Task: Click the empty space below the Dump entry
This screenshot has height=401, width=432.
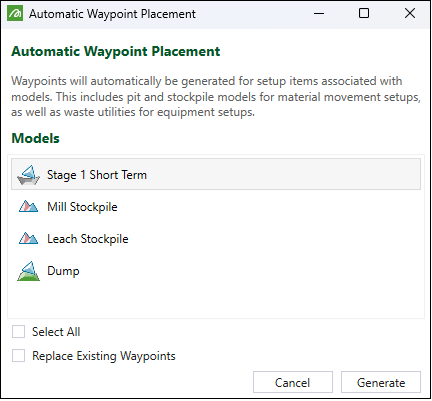Action: (216, 302)
